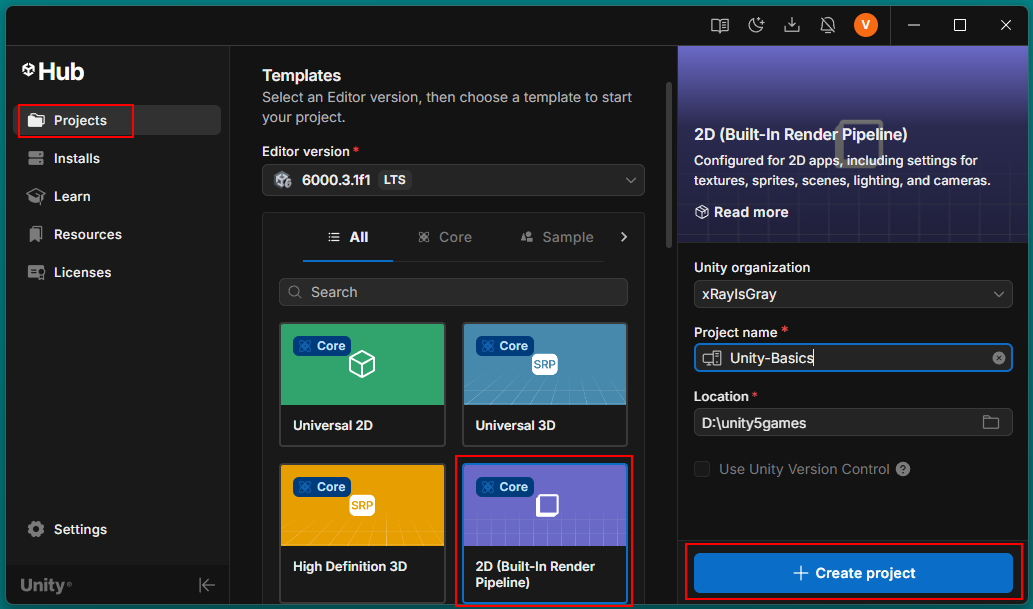Open Installs in the sidebar
This screenshot has height=609, width=1033.
pyautogui.click(x=77, y=158)
